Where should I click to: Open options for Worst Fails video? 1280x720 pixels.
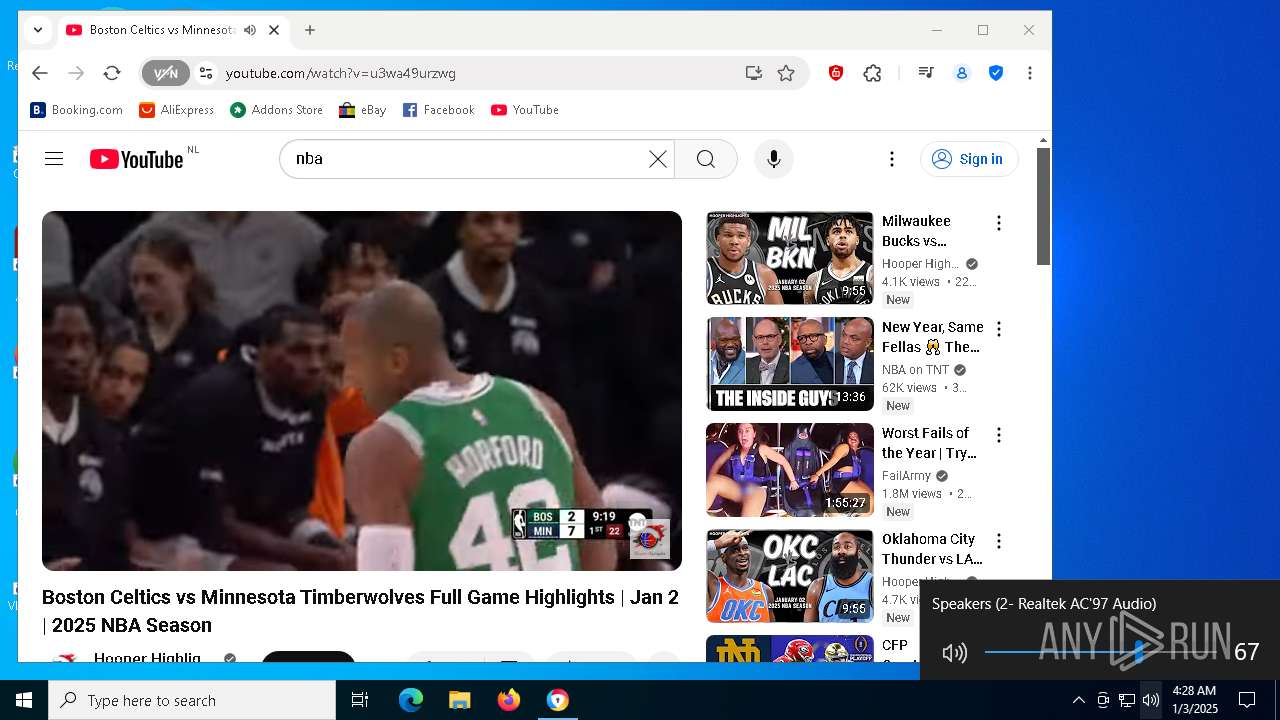(998, 435)
